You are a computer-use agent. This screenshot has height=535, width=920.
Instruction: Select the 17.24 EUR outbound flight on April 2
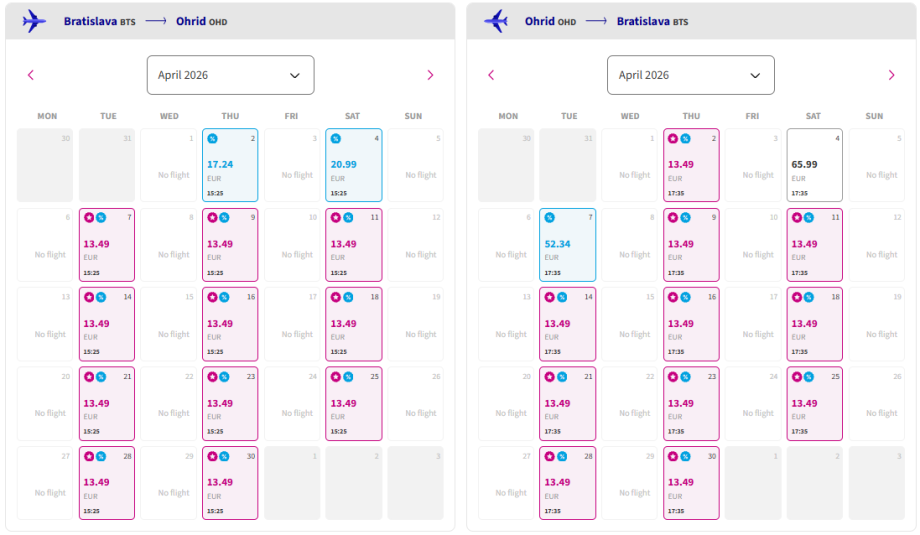click(x=230, y=165)
